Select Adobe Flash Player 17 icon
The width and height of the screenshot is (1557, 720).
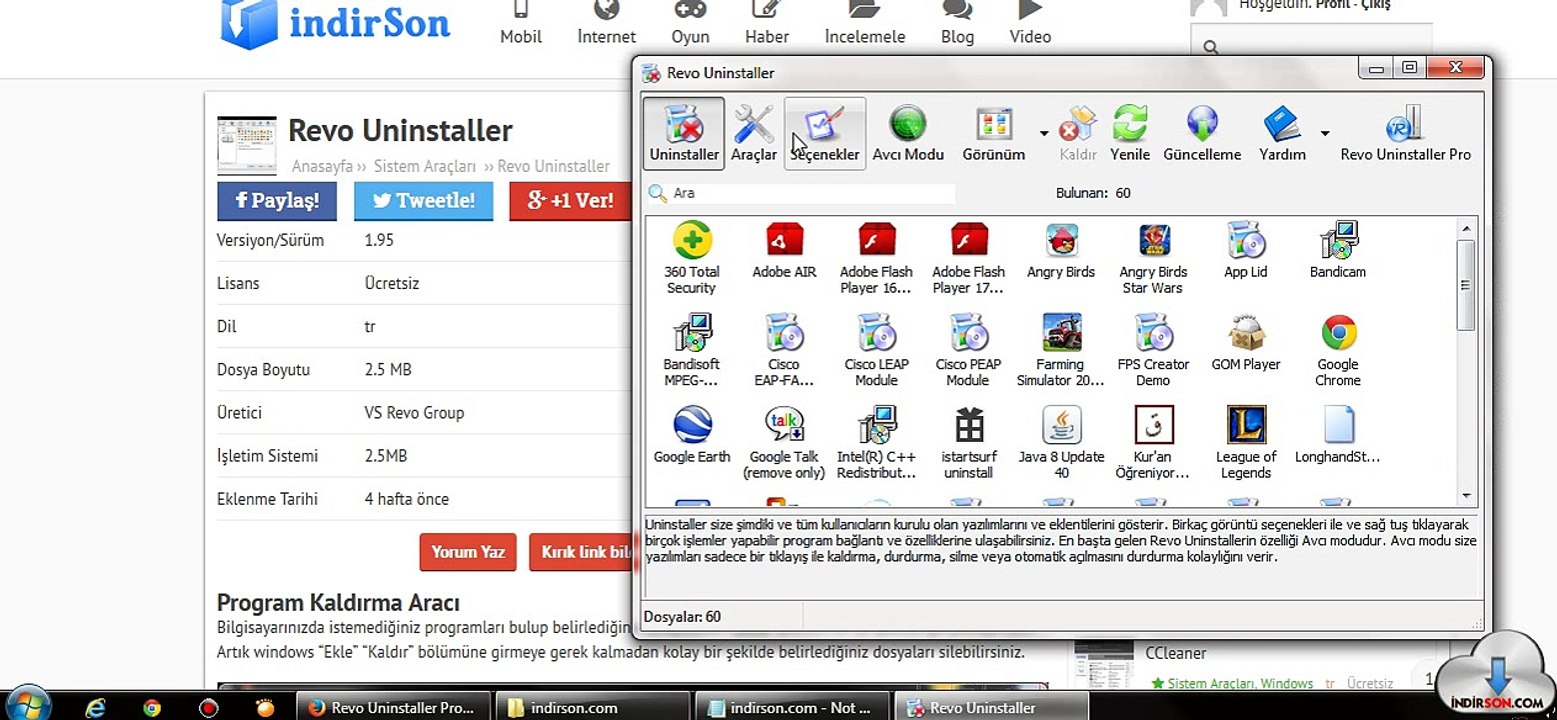click(x=968, y=258)
